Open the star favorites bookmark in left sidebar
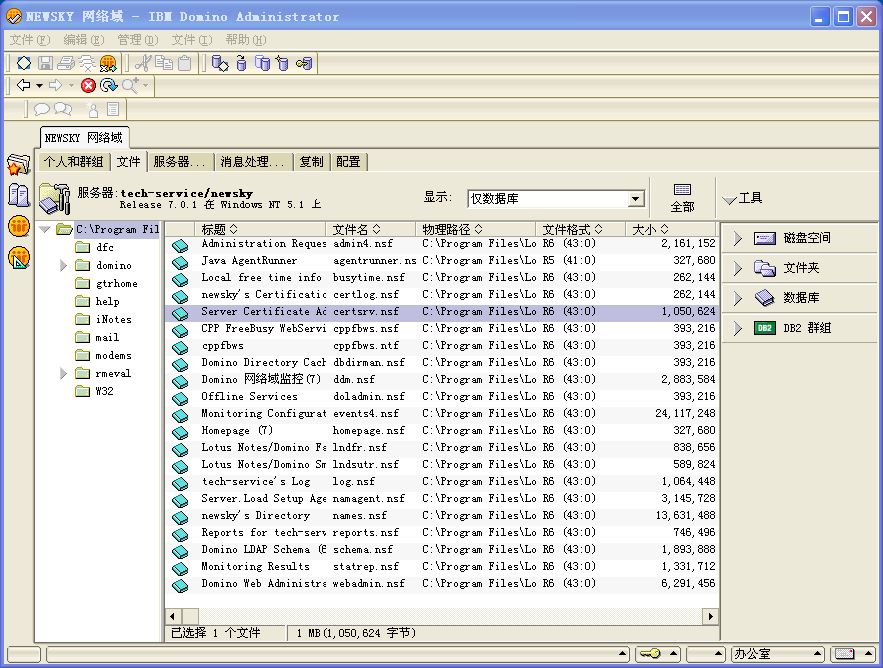The image size is (883, 668). (17, 165)
